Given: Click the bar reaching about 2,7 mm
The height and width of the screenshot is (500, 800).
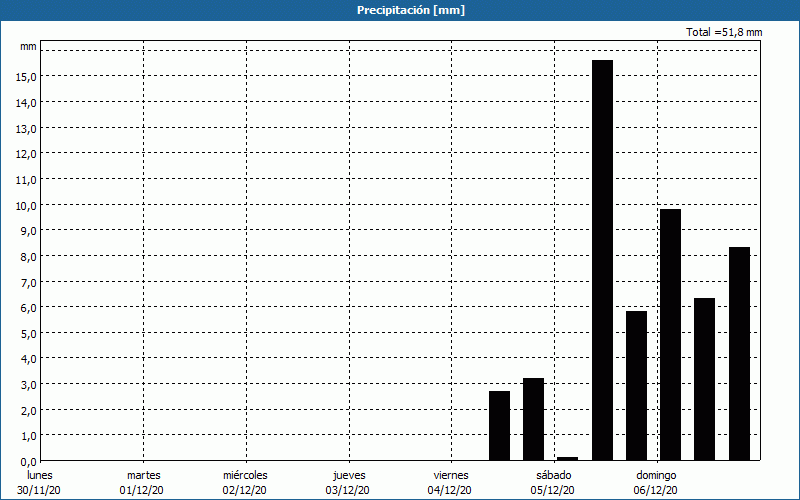Looking at the screenshot, I should pos(499,426).
